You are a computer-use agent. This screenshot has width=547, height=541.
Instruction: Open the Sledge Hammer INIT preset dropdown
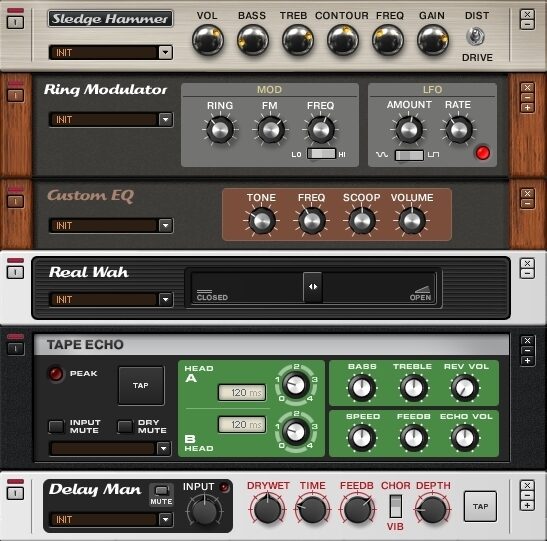pyautogui.click(x=165, y=53)
